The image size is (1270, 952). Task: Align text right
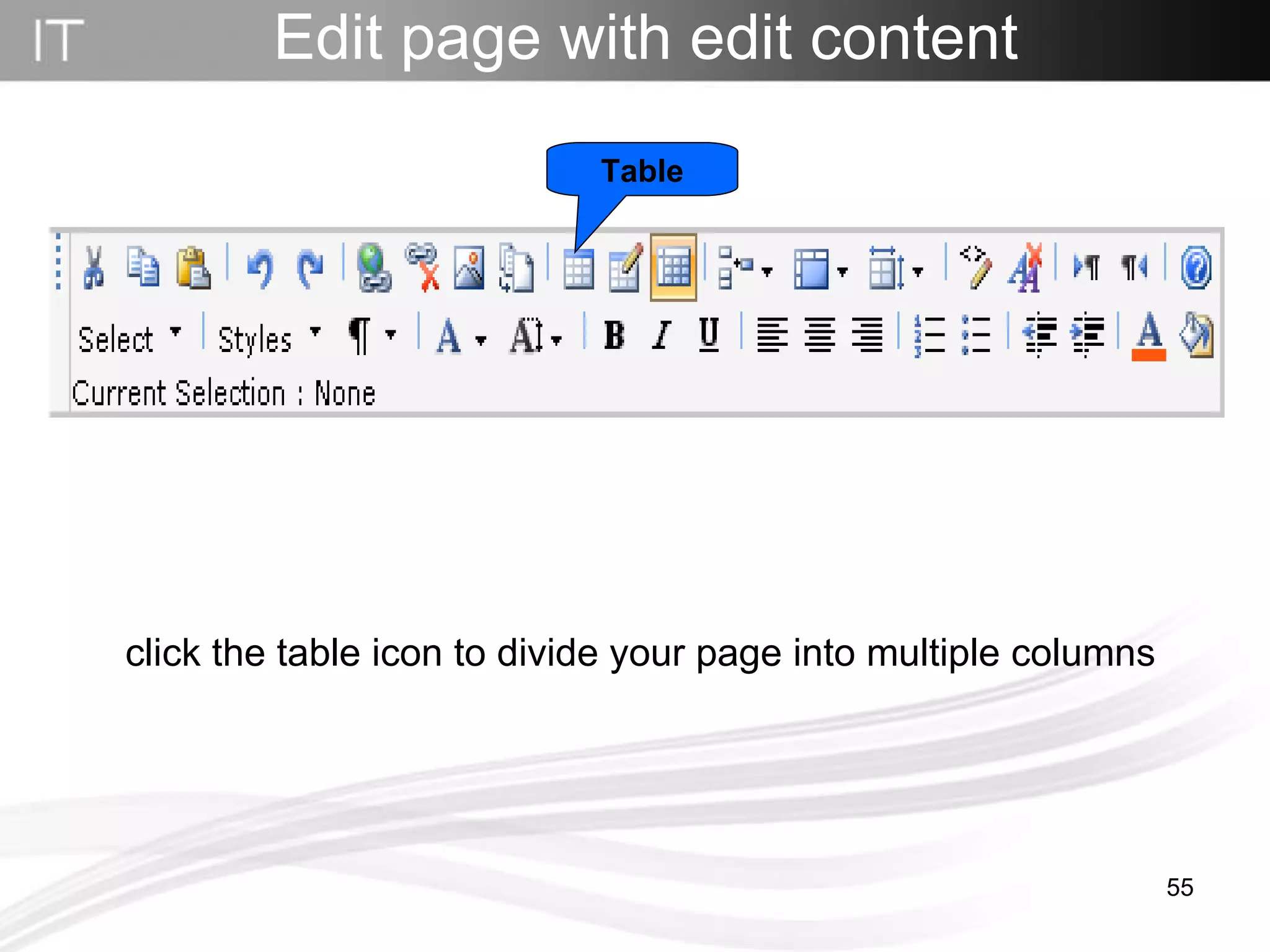(867, 335)
